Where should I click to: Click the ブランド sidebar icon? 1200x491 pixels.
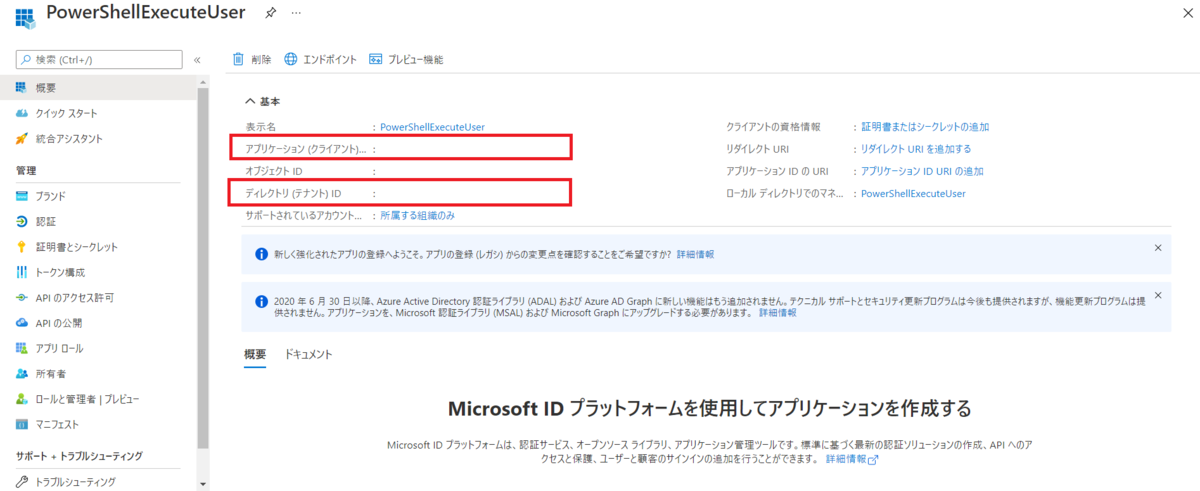tap(22, 196)
